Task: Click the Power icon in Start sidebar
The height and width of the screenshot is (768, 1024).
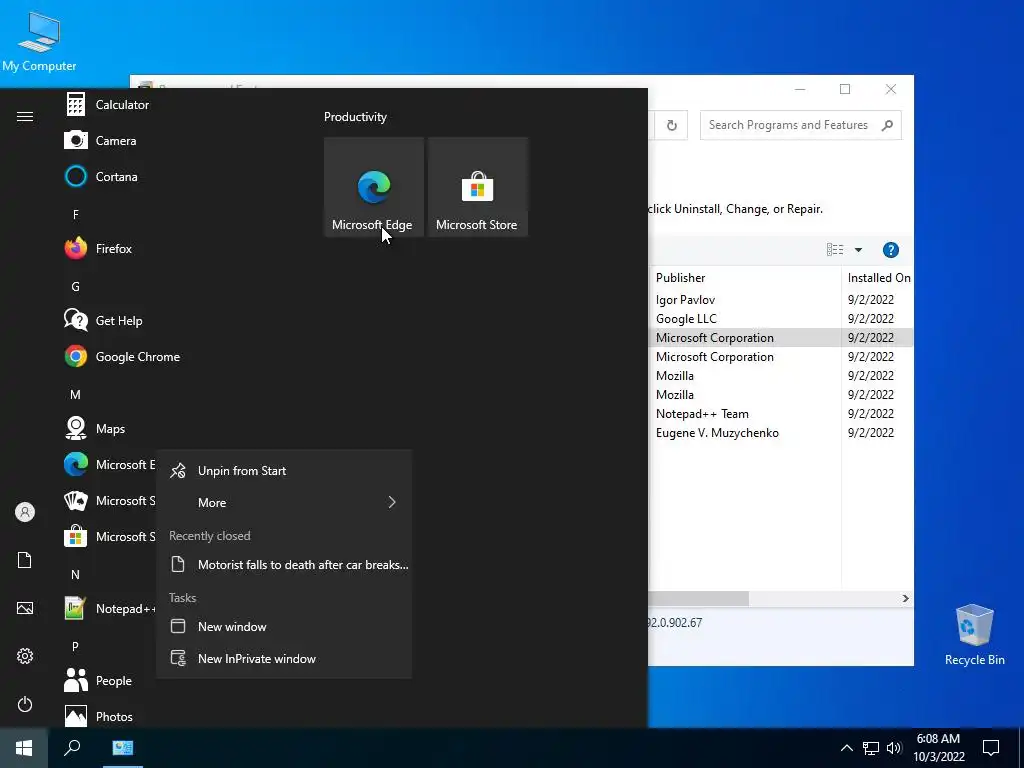Action: [25, 704]
